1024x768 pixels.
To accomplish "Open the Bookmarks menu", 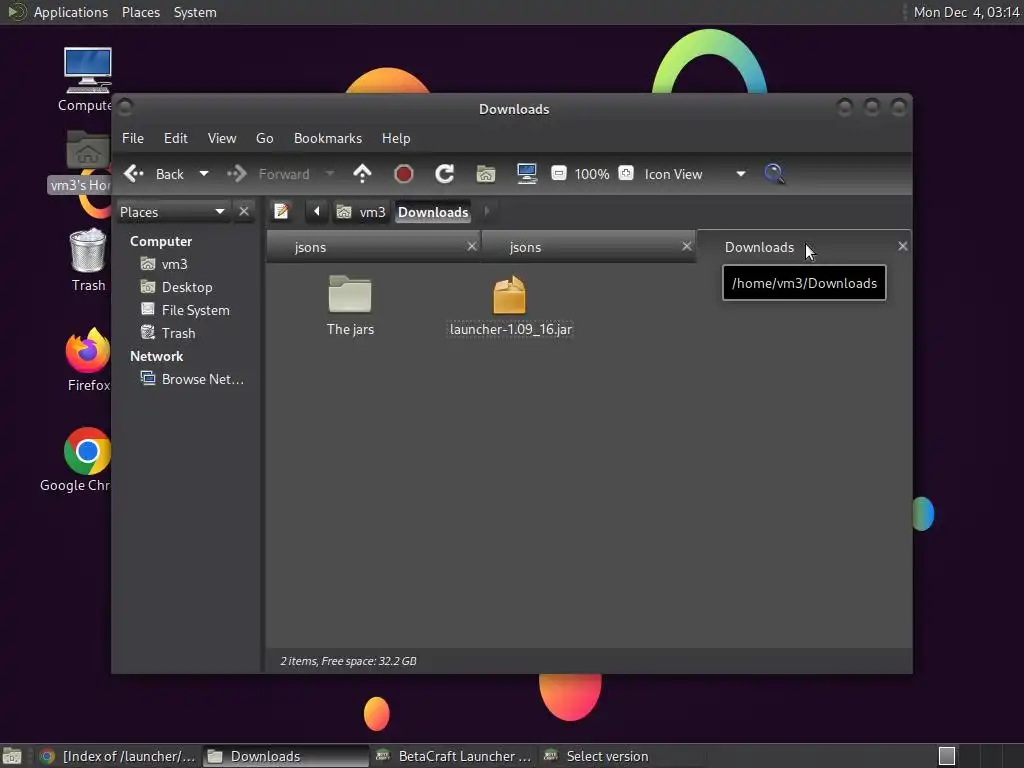I will pyautogui.click(x=328, y=138).
